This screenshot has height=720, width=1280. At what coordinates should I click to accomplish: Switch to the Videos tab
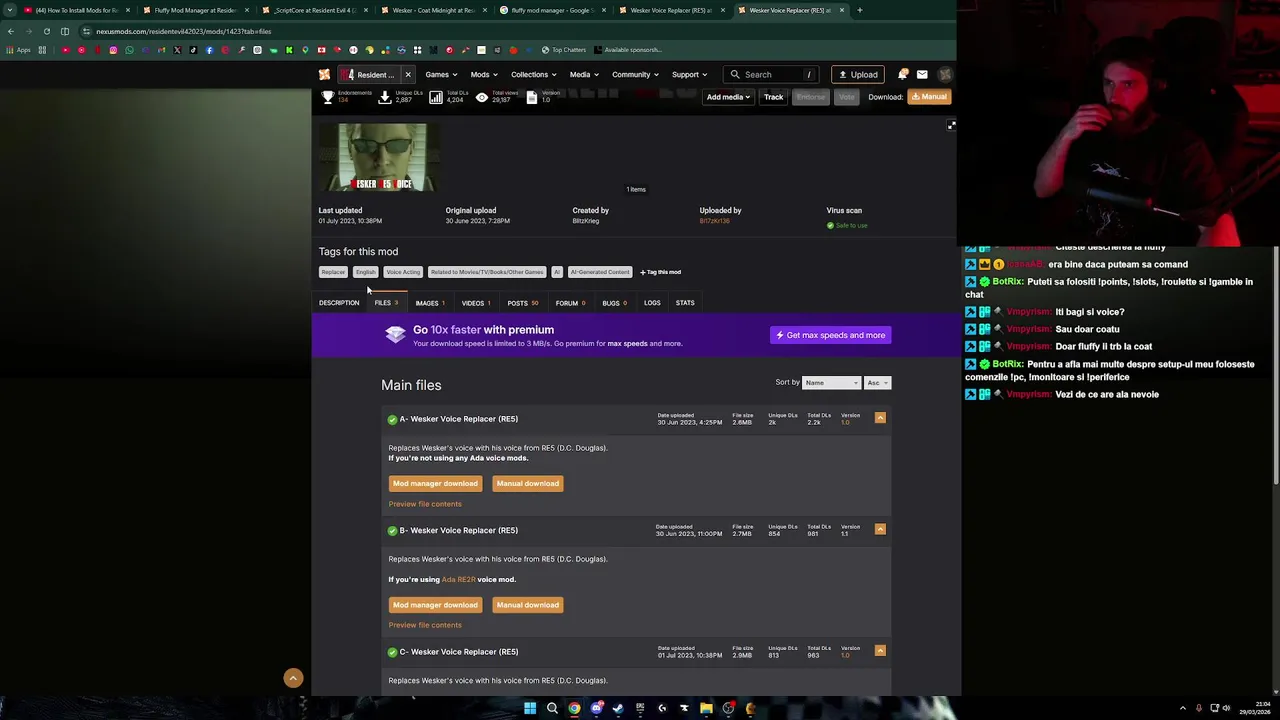click(x=476, y=303)
